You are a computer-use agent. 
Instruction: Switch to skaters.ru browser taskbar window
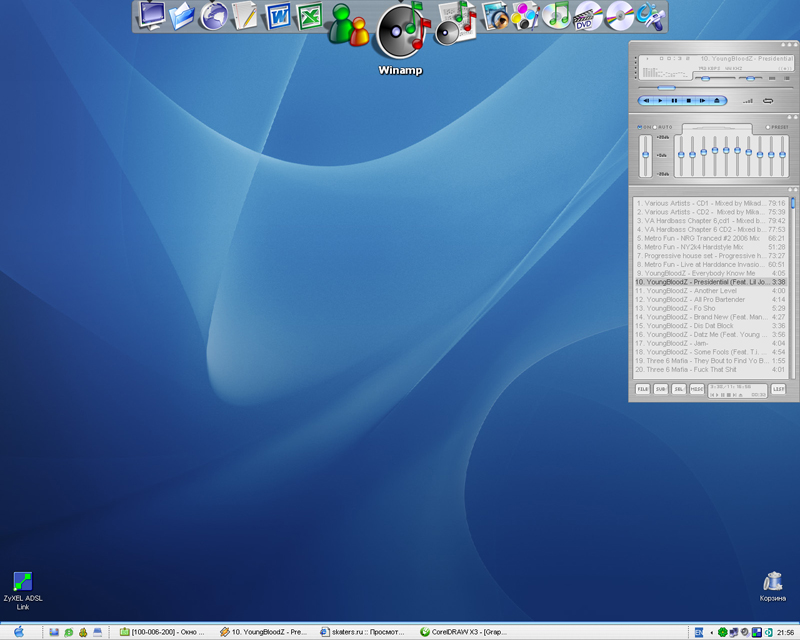(x=364, y=632)
